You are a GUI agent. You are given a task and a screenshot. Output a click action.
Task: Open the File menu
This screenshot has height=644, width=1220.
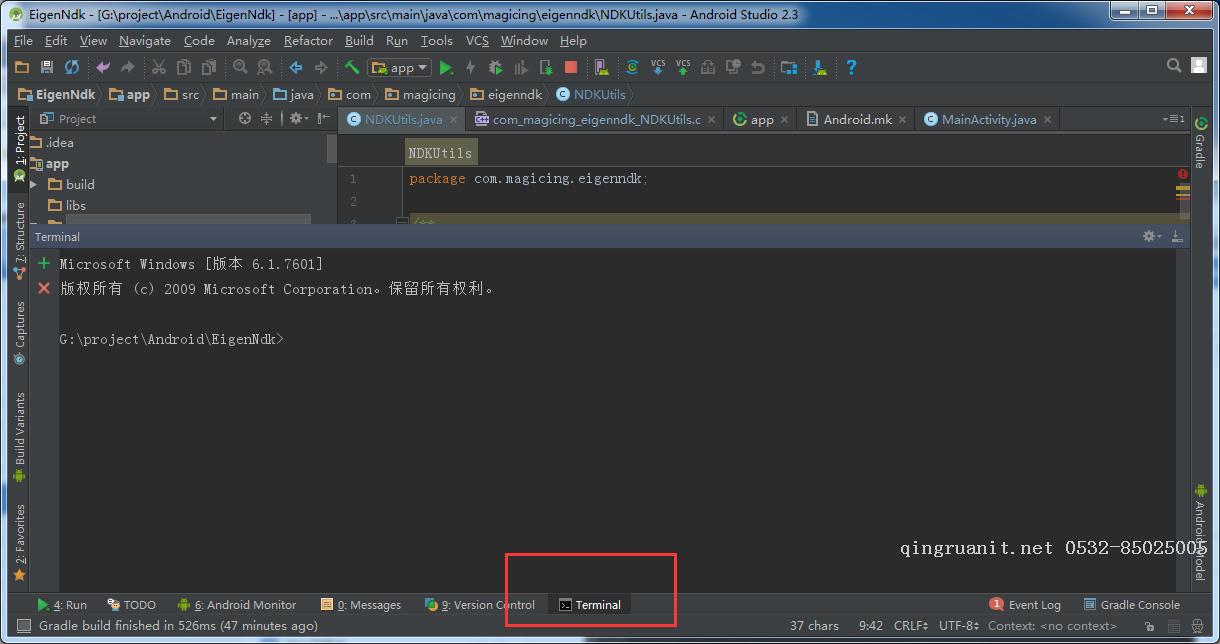(23, 41)
